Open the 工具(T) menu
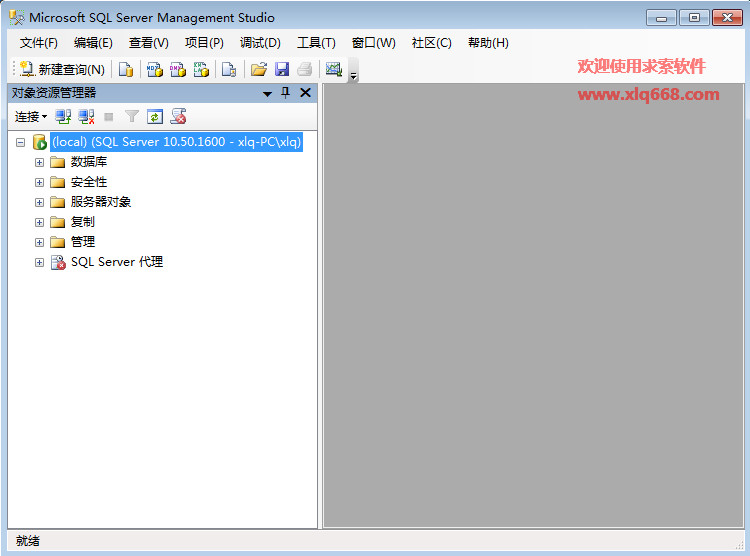The image size is (750, 556). [x=316, y=43]
